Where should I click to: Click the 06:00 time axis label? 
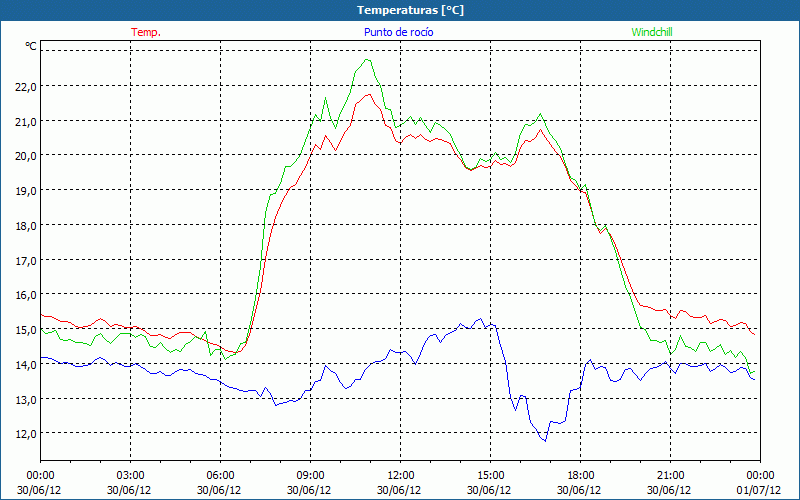pyautogui.click(x=220, y=476)
